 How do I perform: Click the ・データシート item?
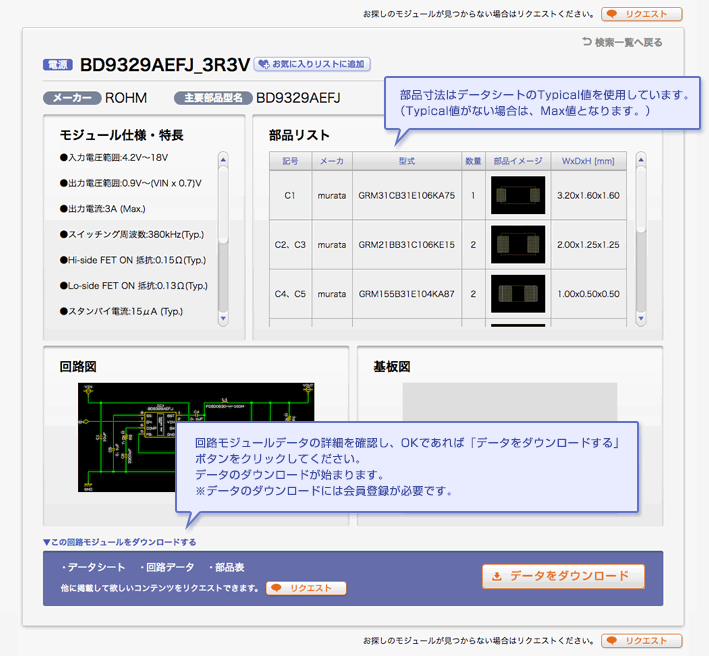[93, 567]
